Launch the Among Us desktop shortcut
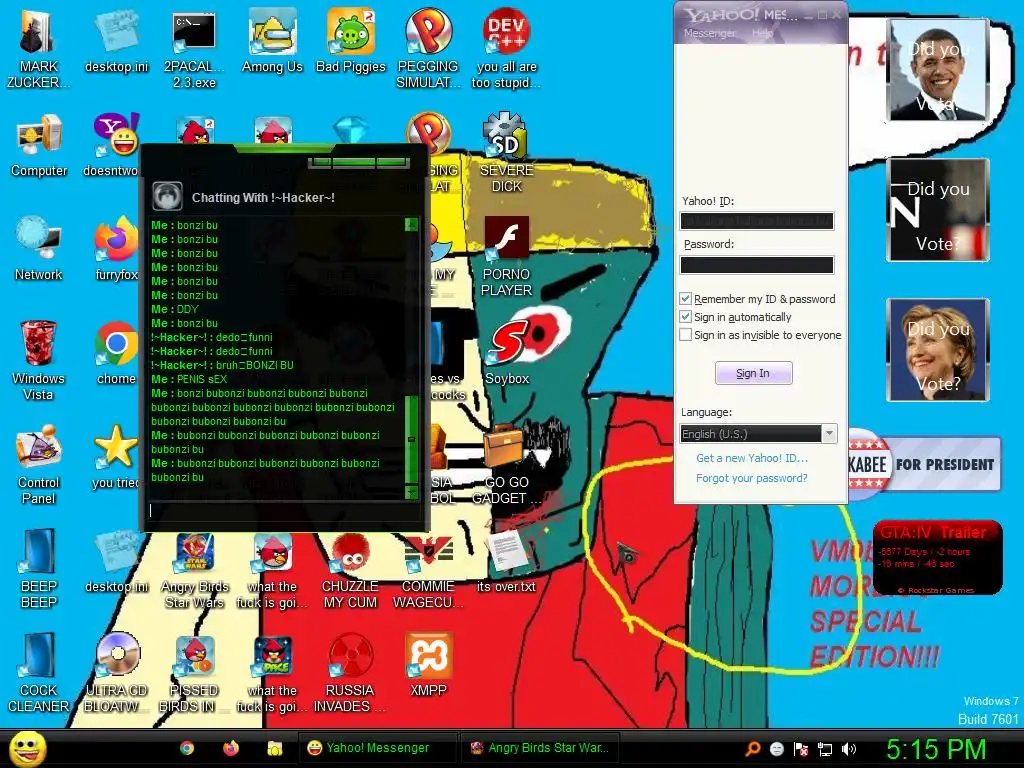This screenshot has height=768, width=1024. [272, 41]
